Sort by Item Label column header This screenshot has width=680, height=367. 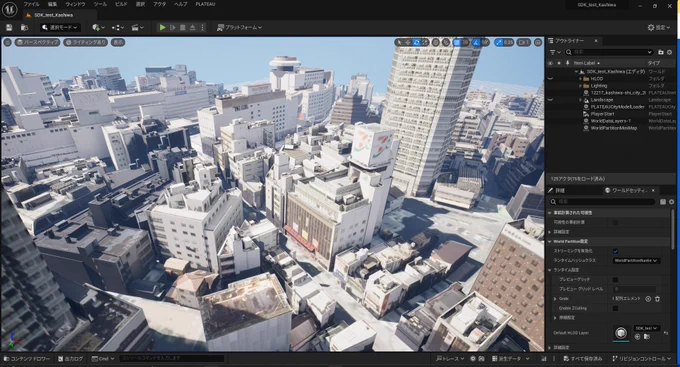click(585, 63)
